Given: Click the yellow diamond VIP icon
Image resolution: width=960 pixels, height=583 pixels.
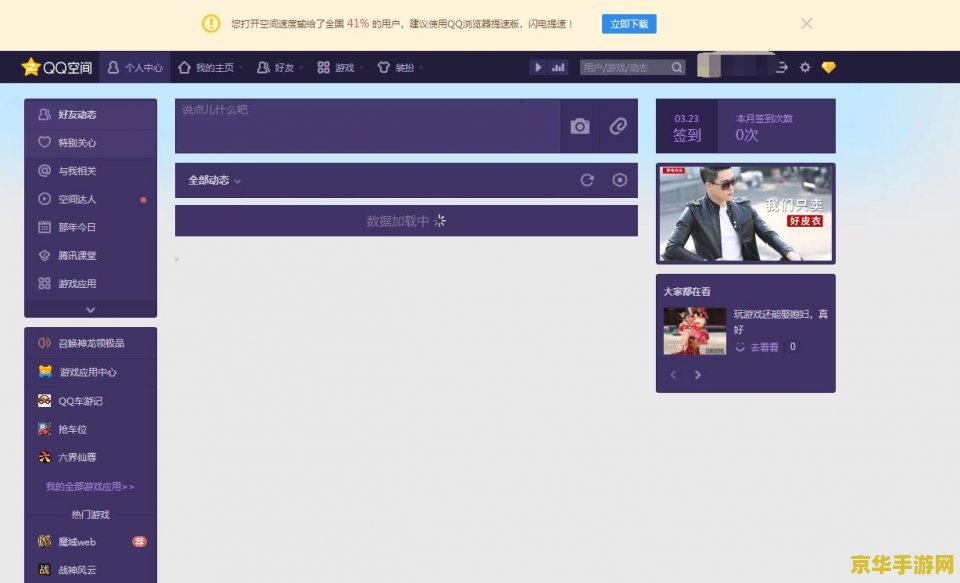Looking at the screenshot, I should point(828,67).
